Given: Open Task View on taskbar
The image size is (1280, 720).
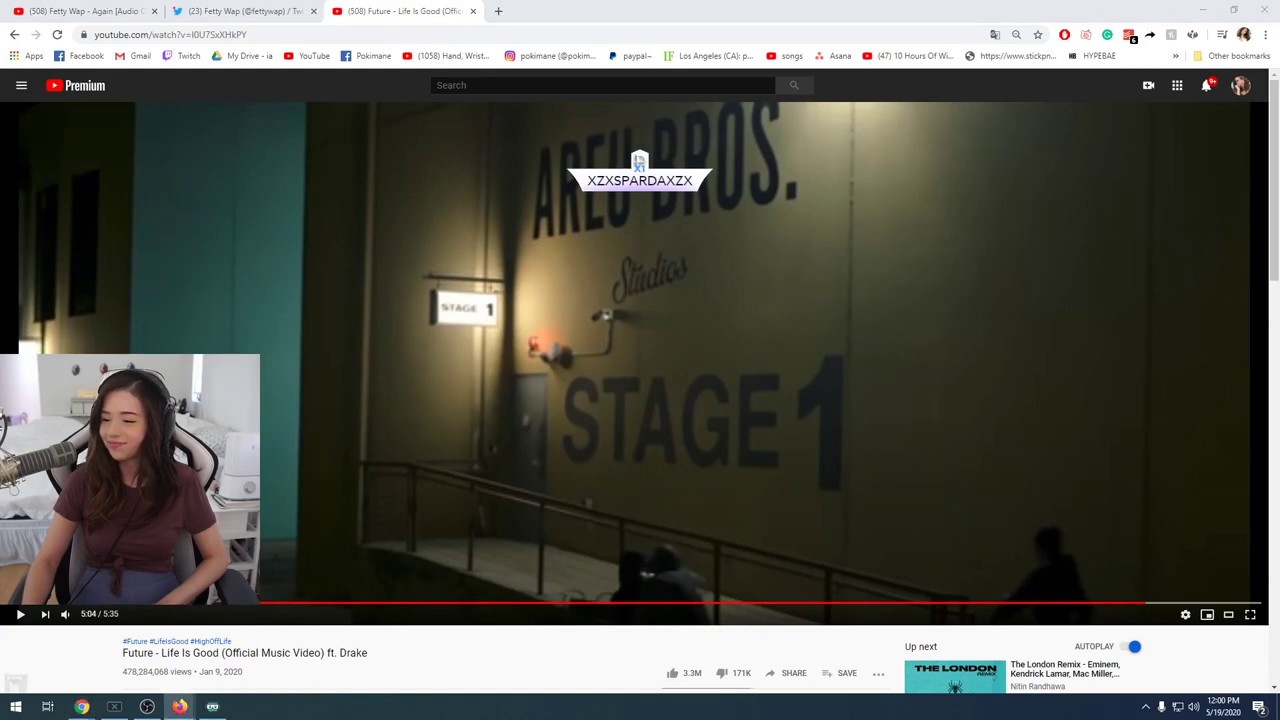Looking at the screenshot, I should click(x=47, y=707).
